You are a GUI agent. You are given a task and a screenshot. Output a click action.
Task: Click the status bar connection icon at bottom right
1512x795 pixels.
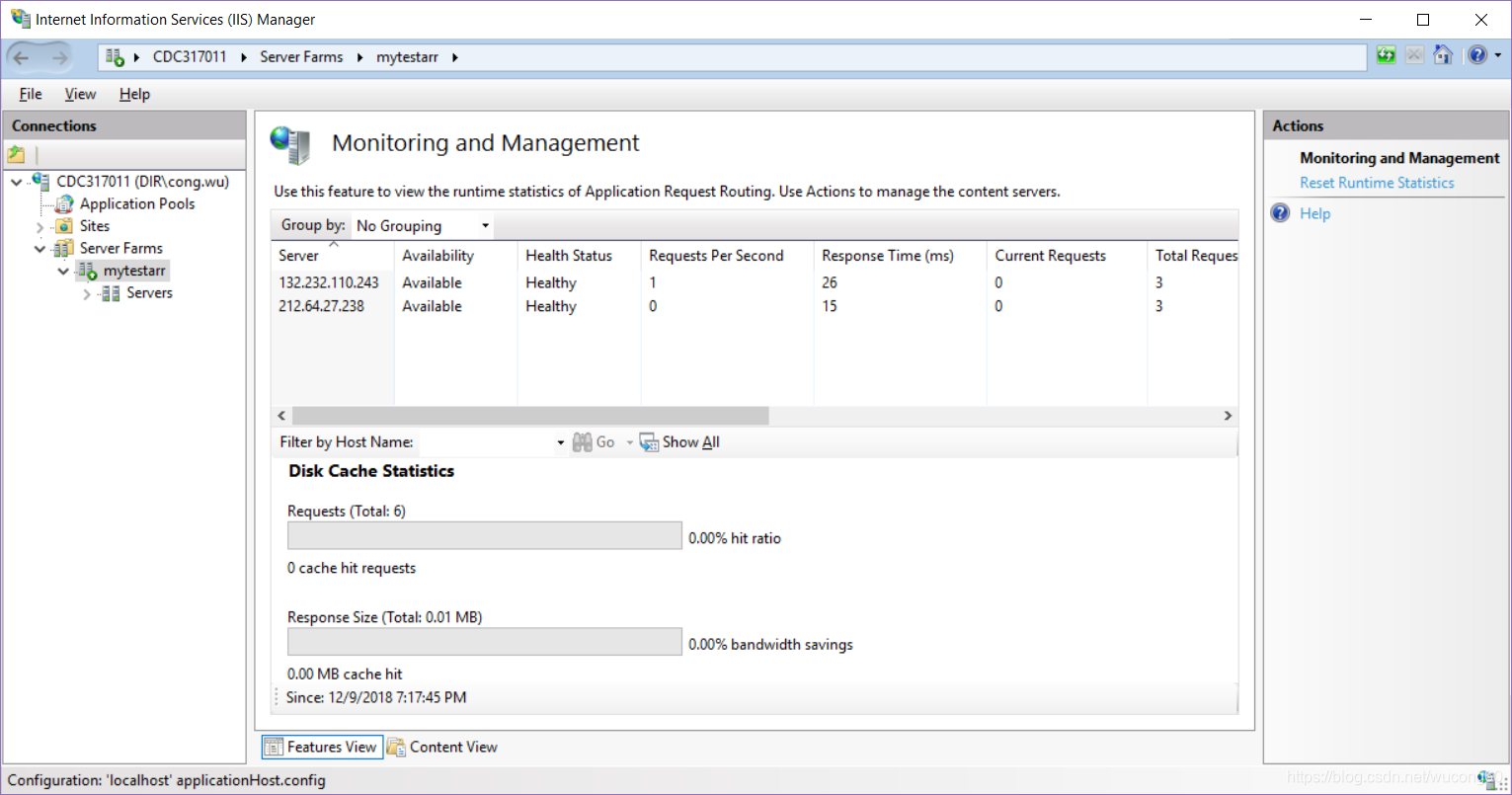[1488, 780]
